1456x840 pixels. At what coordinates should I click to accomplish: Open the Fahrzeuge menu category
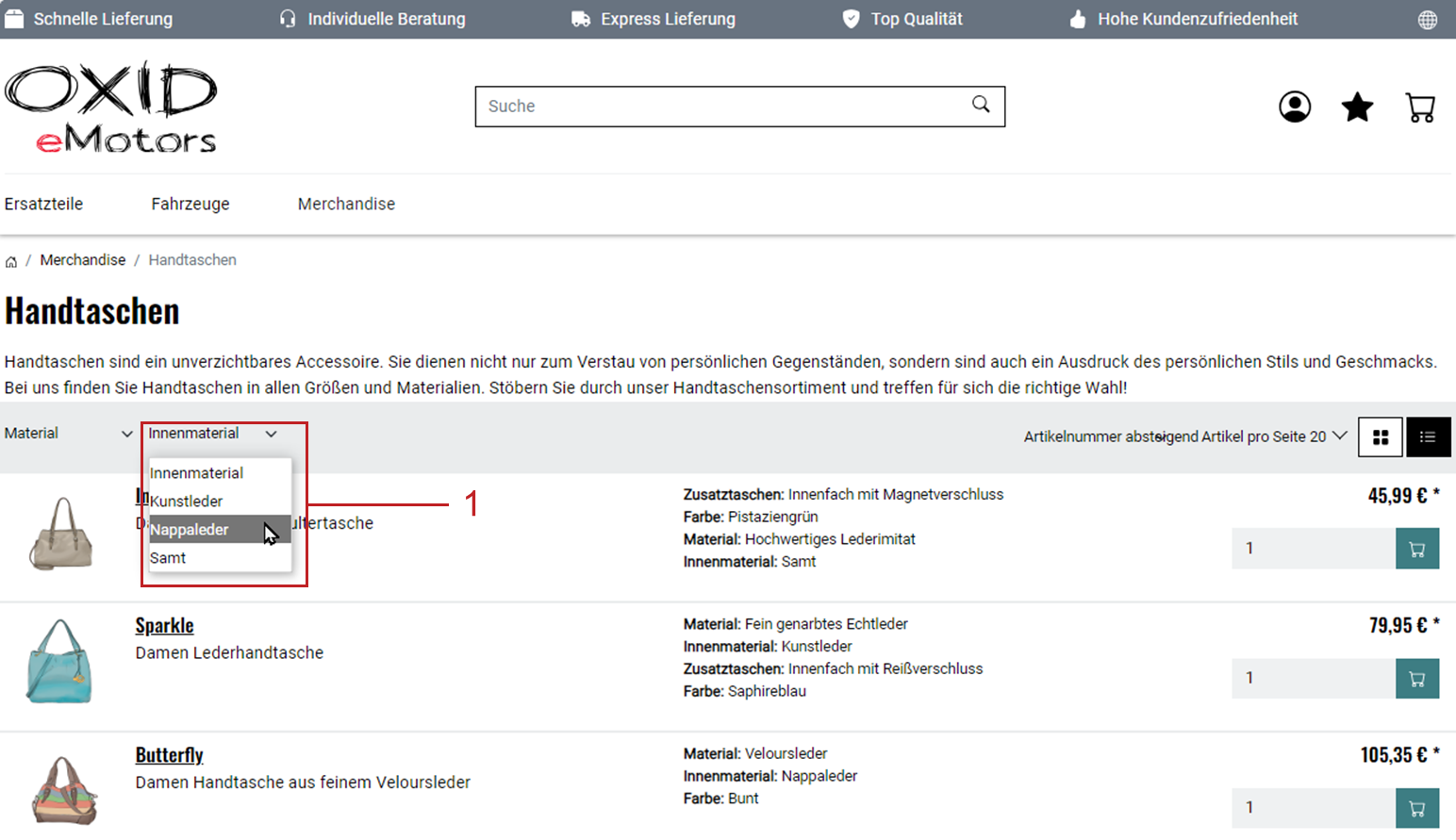click(190, 205)
